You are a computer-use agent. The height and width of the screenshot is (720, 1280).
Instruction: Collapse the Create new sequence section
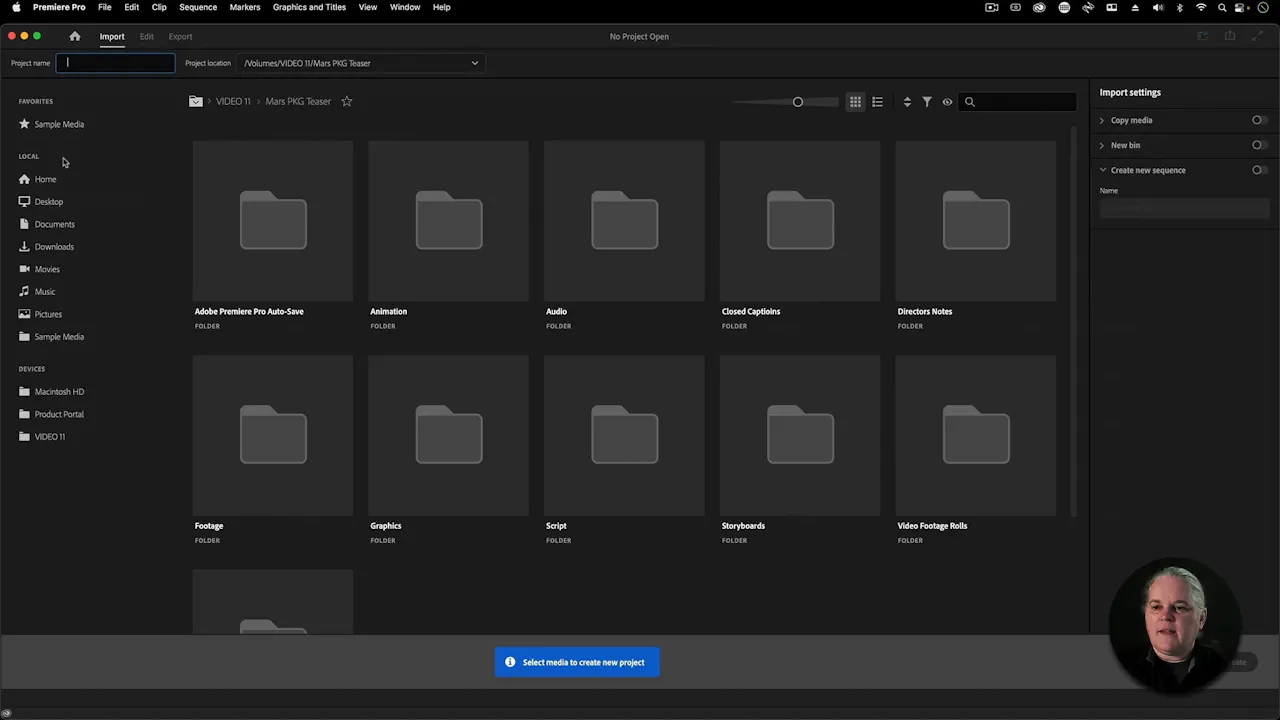tap(1103, 170)
